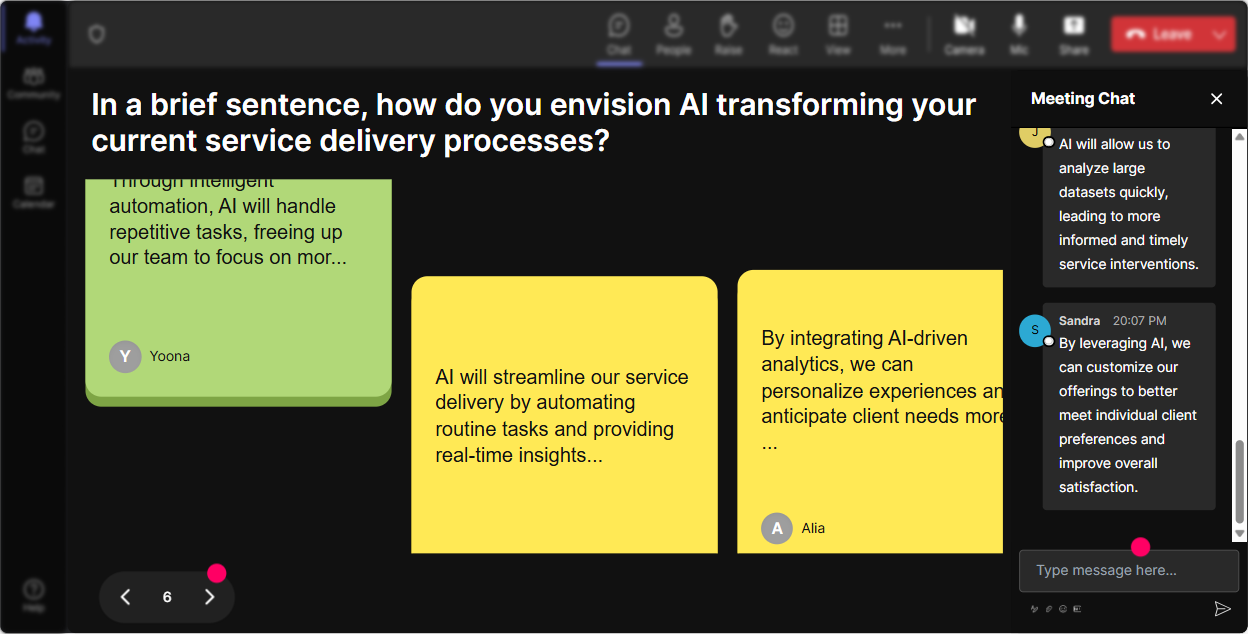Click the message input field
1248x634 pixels.
(x=1128, y=570)
